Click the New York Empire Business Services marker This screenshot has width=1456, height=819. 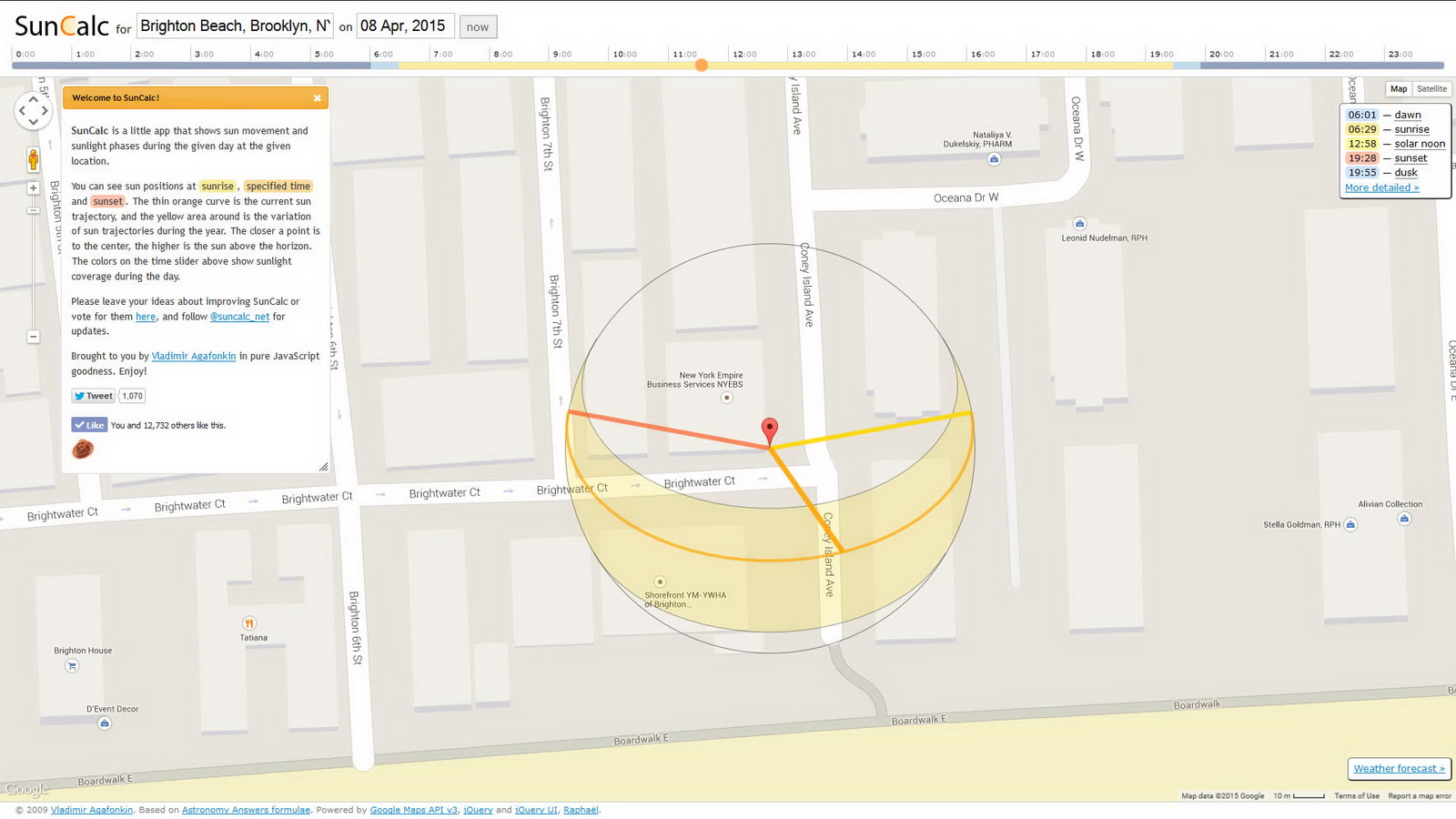[726, 398]
